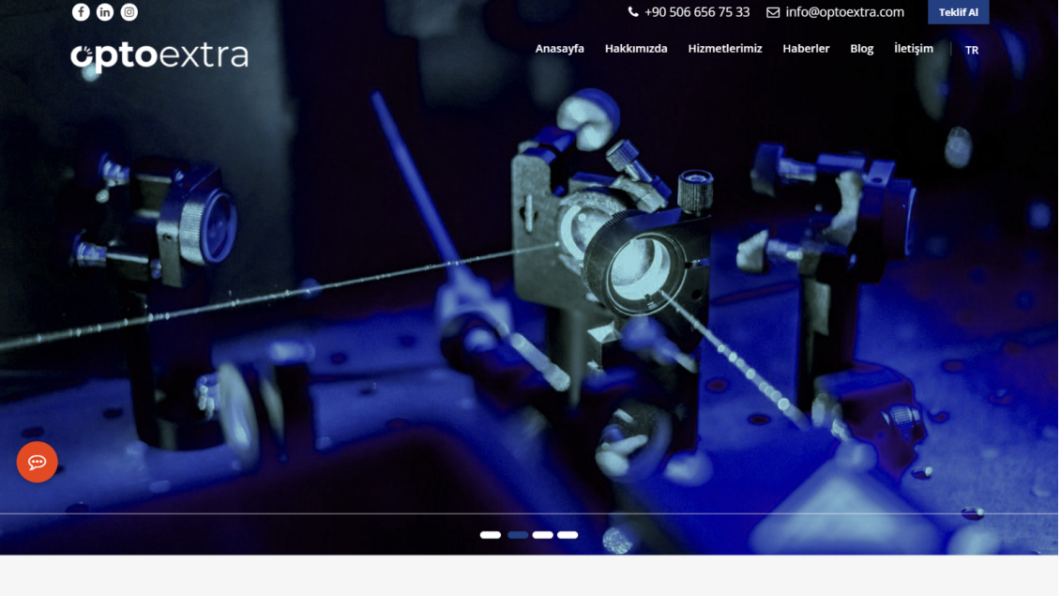Open the Hakkımızda page
Screen dimensions: 1060x596
click(x=635, y=49)
